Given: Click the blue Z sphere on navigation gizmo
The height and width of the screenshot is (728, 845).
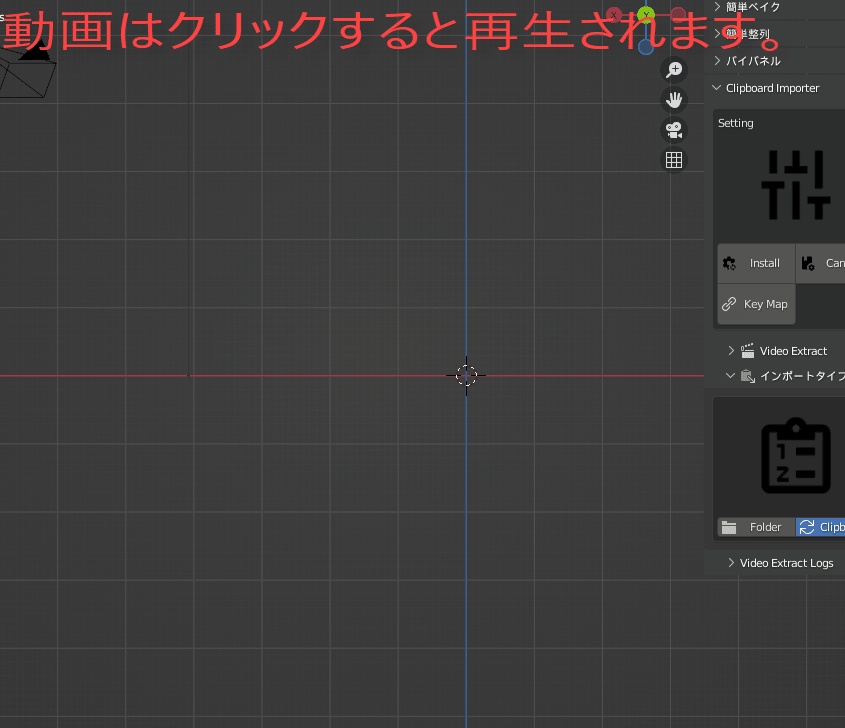Looking at the screenshot, I should [x=645, y=46].
